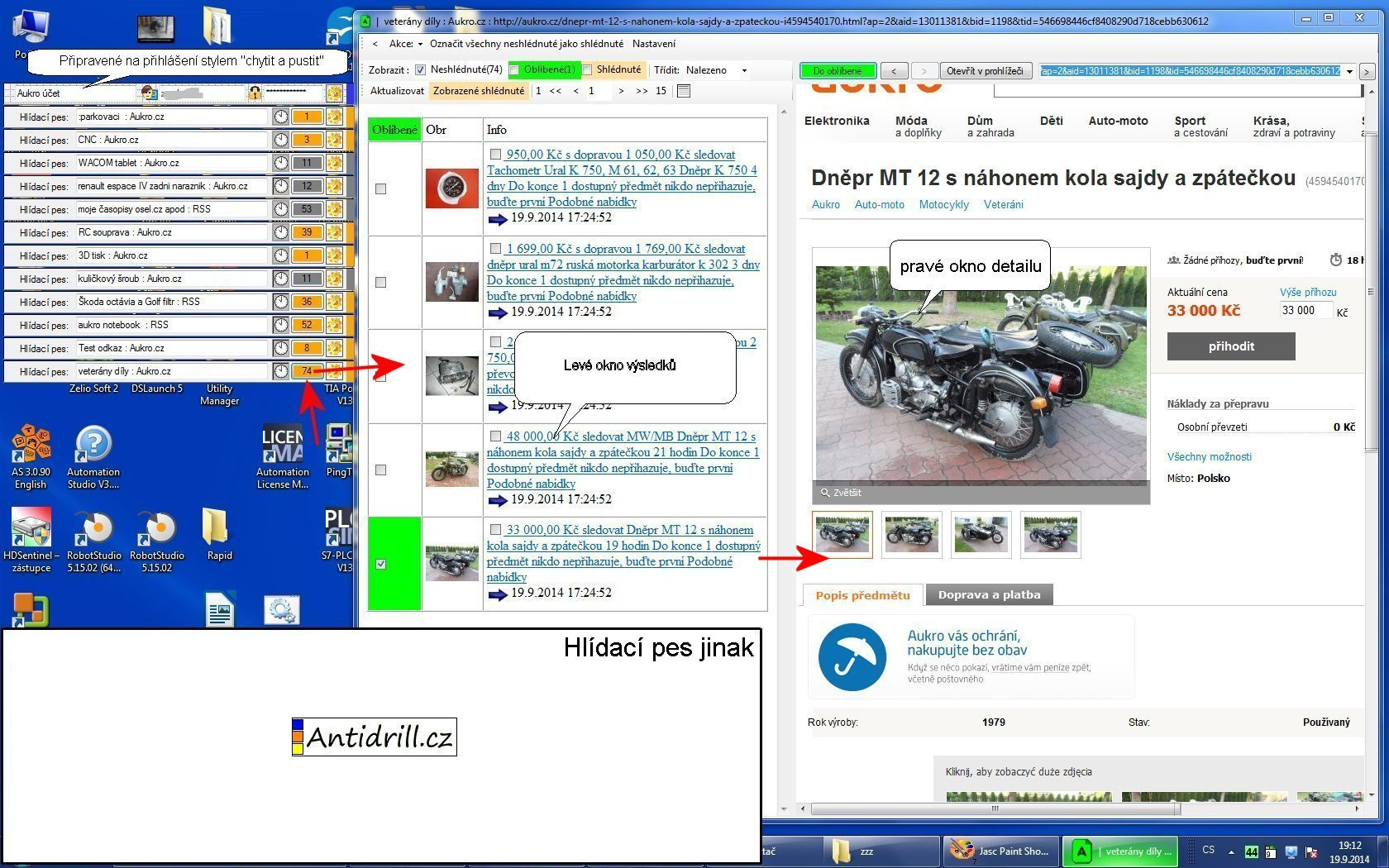1389x868 pixels.
Task: Open the Automation Studio V3 desktop icon
Action: click(93, 457)
